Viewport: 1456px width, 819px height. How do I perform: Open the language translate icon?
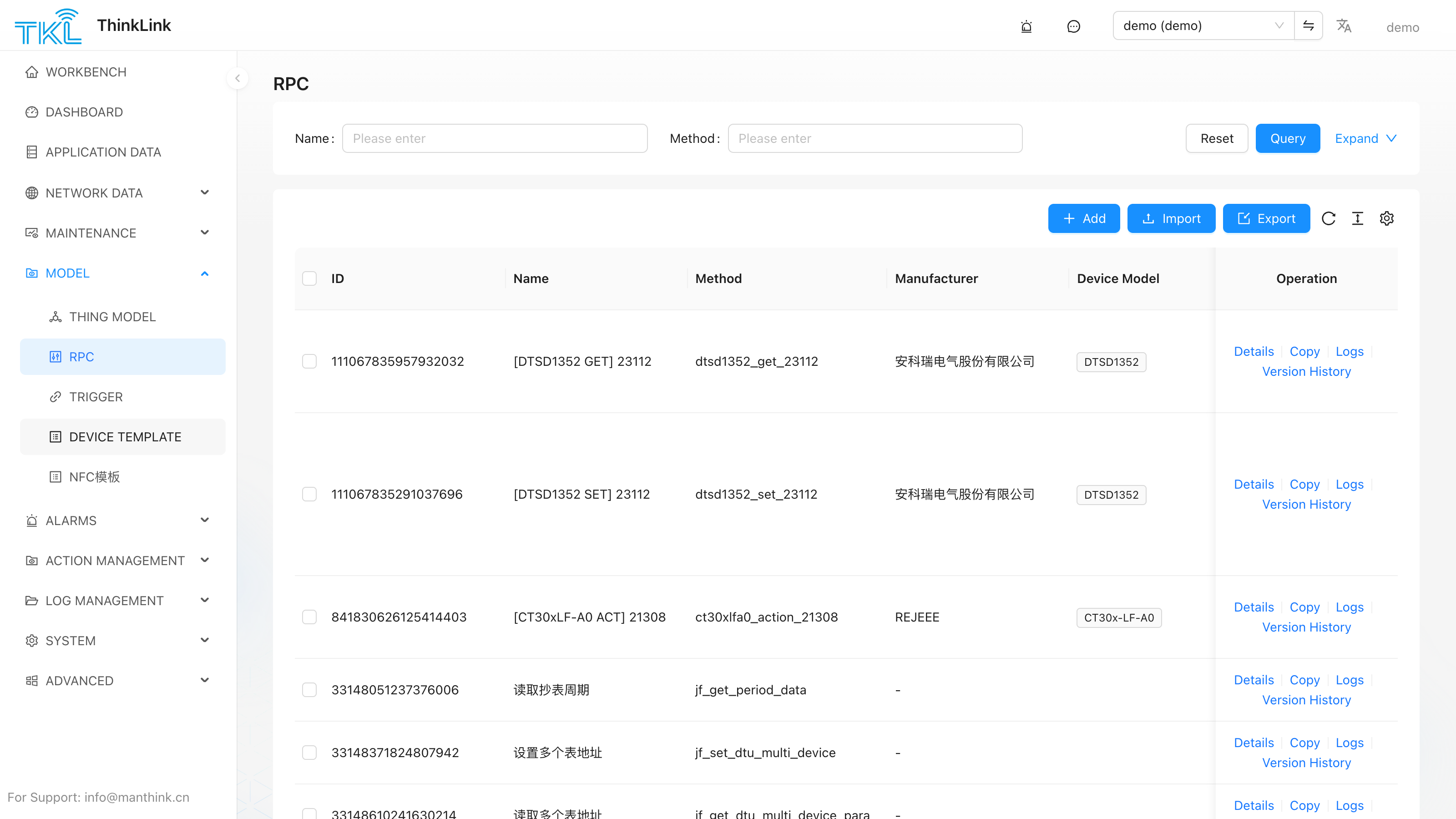(1344, 26)
